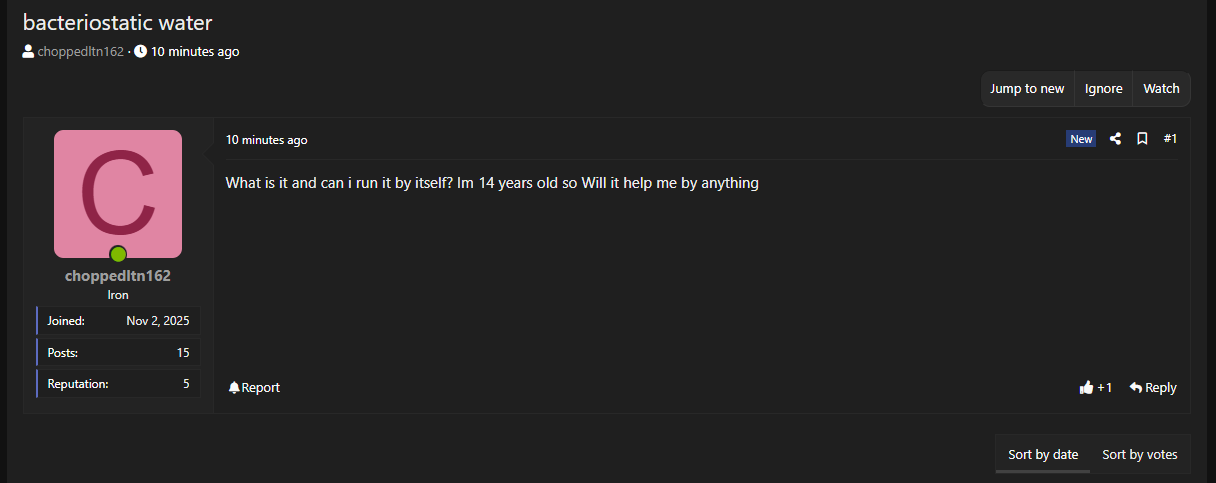Image resolution: width=1216 pixels, height=483 pixels.
Task: Toggle Ignore for this thread
Action: 1104,88
